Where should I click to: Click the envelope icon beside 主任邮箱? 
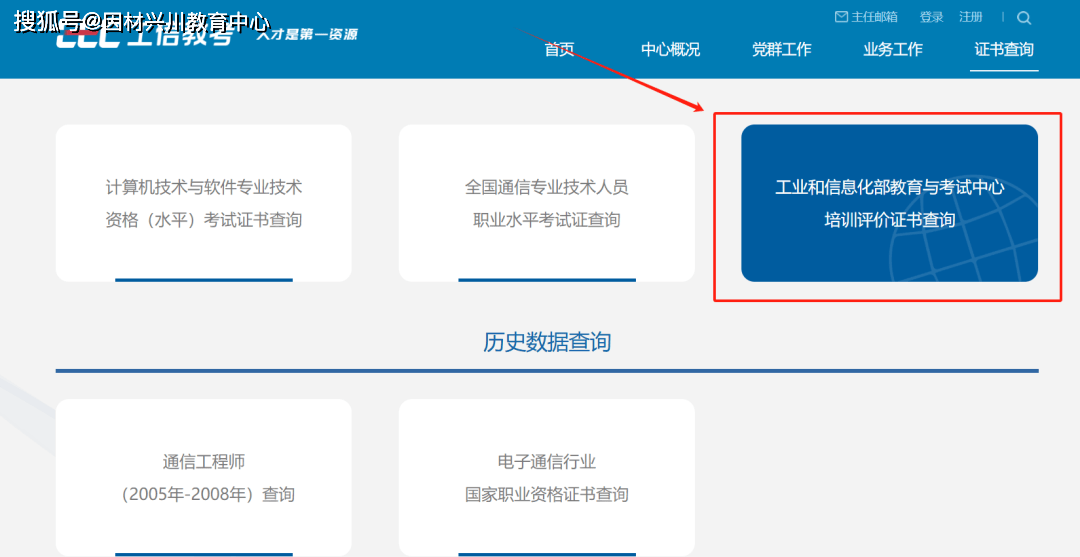click(841, 17)
